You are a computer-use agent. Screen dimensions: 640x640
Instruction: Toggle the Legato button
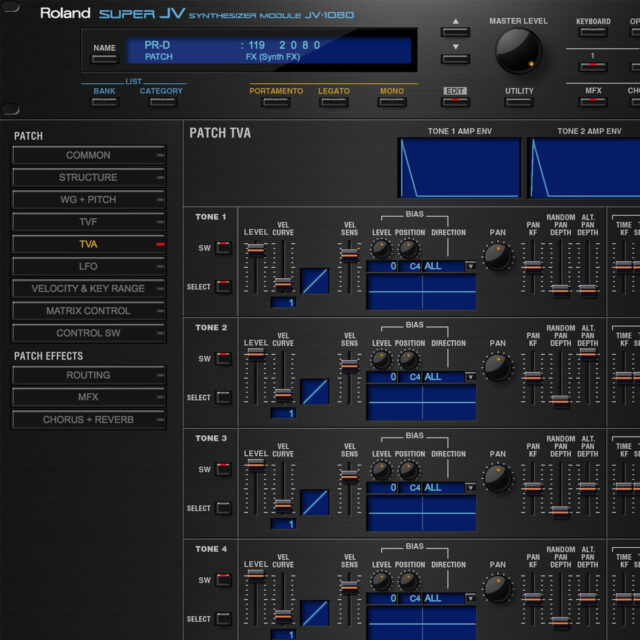[x=334, y=102]
